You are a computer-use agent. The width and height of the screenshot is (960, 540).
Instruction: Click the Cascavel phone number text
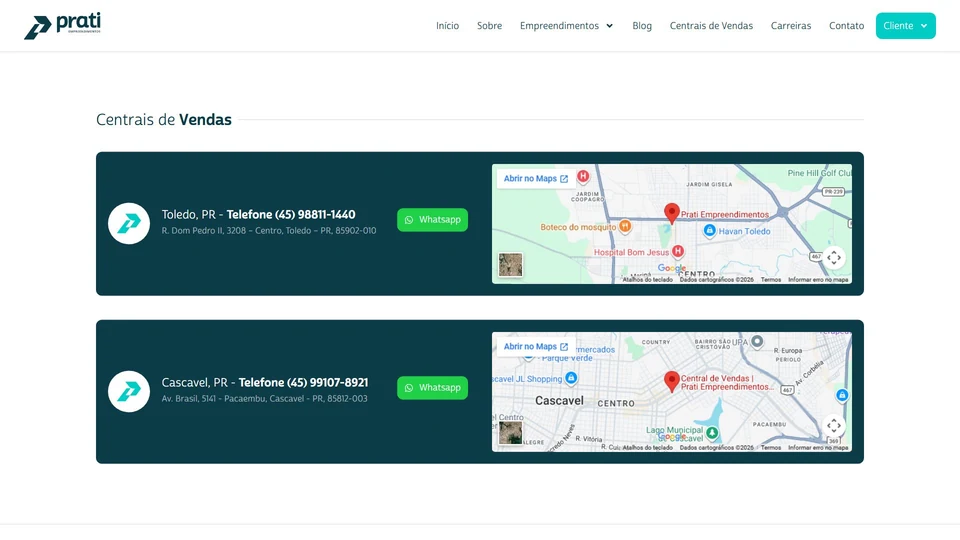[303, 382]
